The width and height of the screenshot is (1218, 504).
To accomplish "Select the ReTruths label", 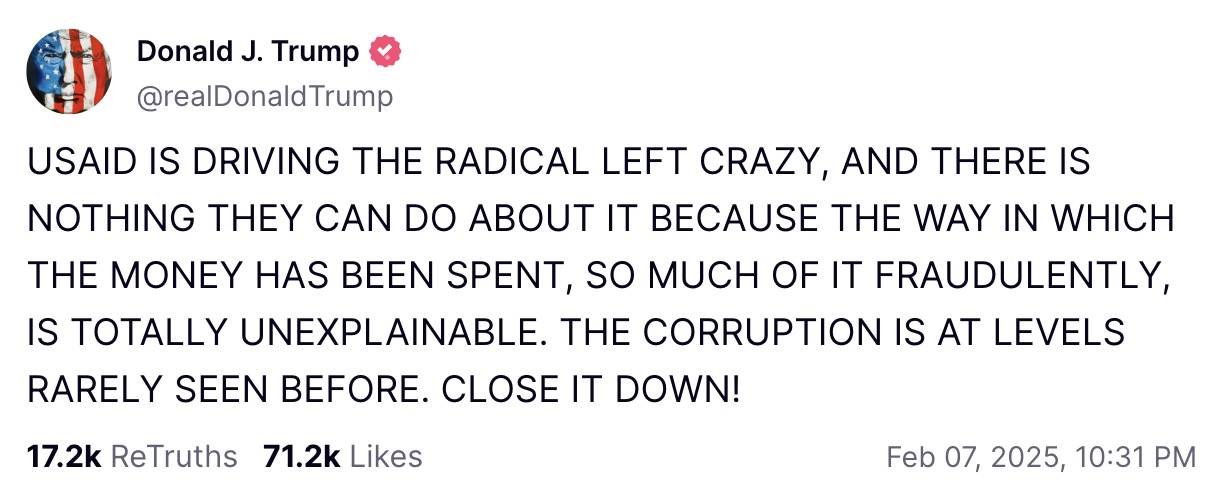I will pyautogui.click(x=173, y=457).
